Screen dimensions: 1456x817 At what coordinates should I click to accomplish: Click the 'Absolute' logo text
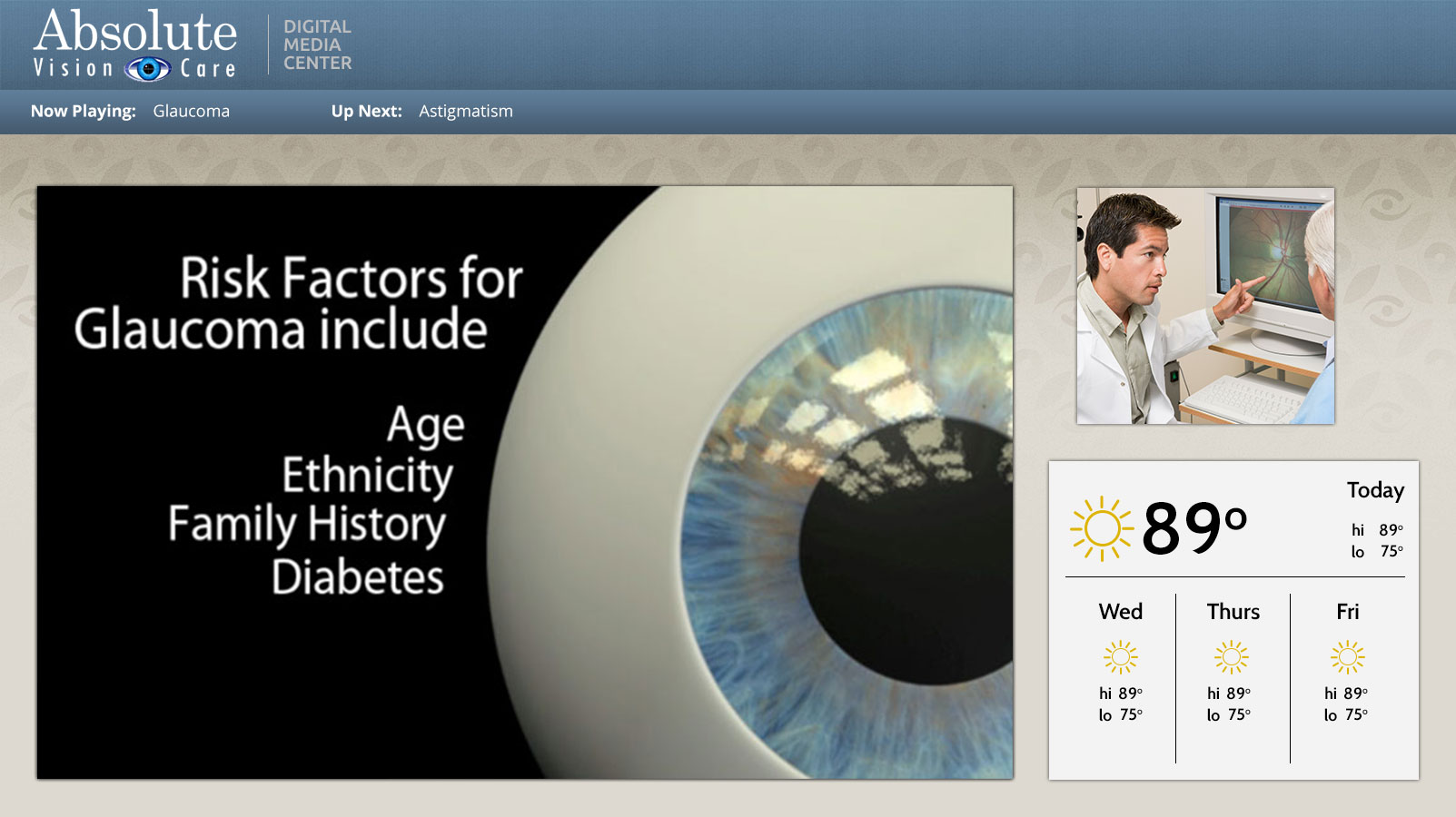pyautogui.click(x=135, y=31)
